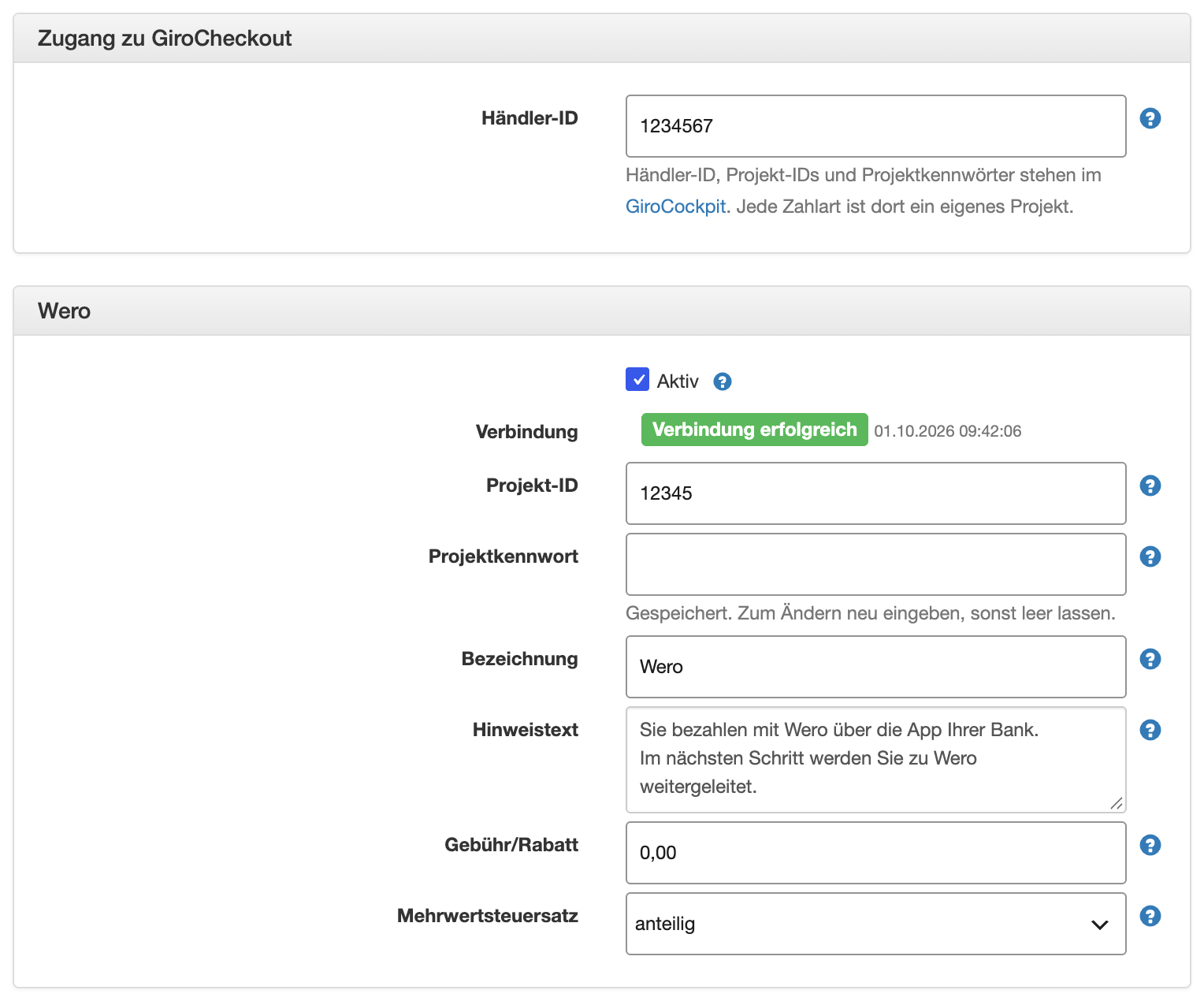1204x1001 pixels.
Task: Focus the Händler-ID input field
Action: [x=875, y=126]
